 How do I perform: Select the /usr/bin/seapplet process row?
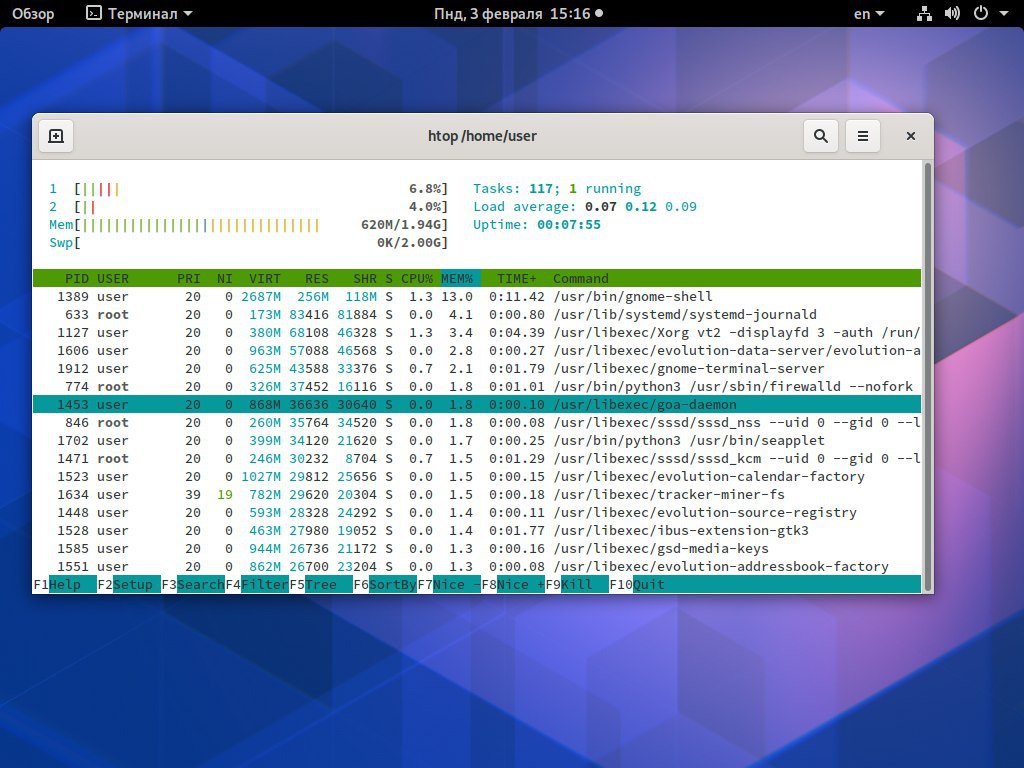click(x=477, y=441)
